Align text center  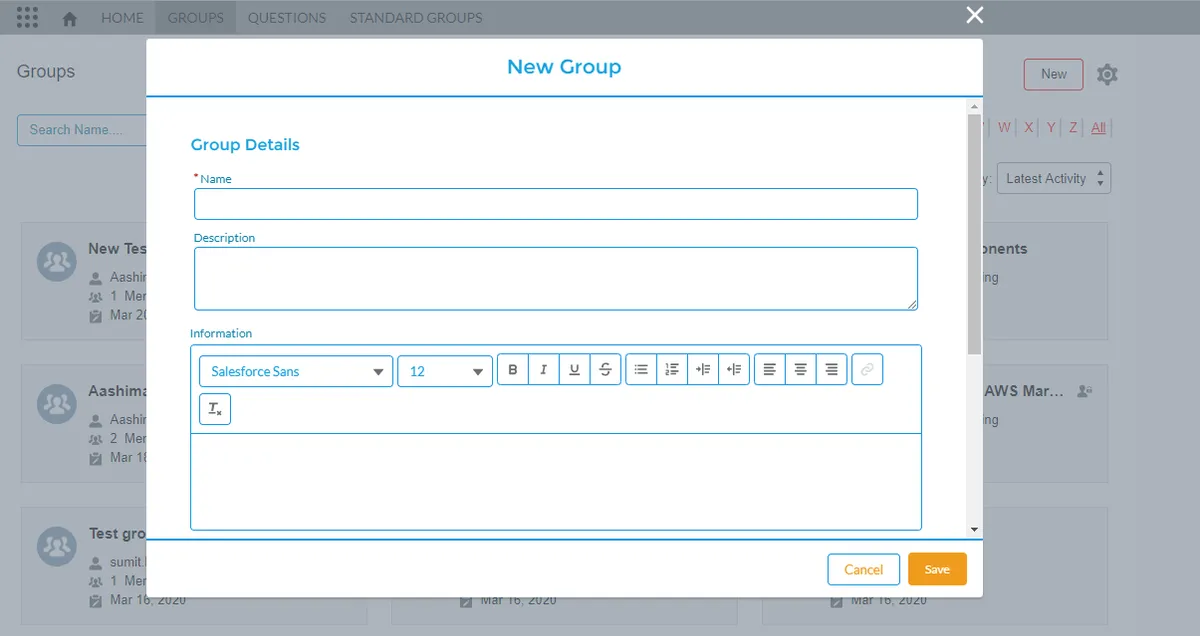pos(800,370)
